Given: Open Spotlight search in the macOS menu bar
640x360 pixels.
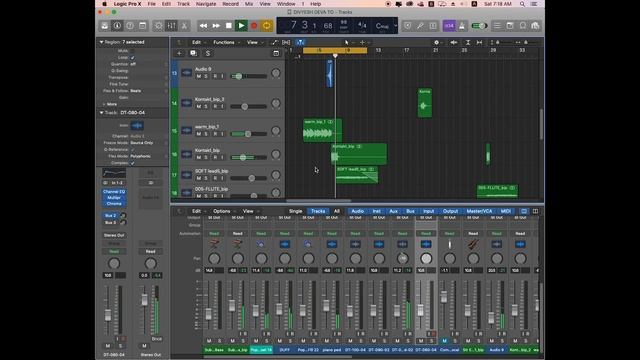Looking at the screenshot, I should pyautogui.click(x=522, y=4).
